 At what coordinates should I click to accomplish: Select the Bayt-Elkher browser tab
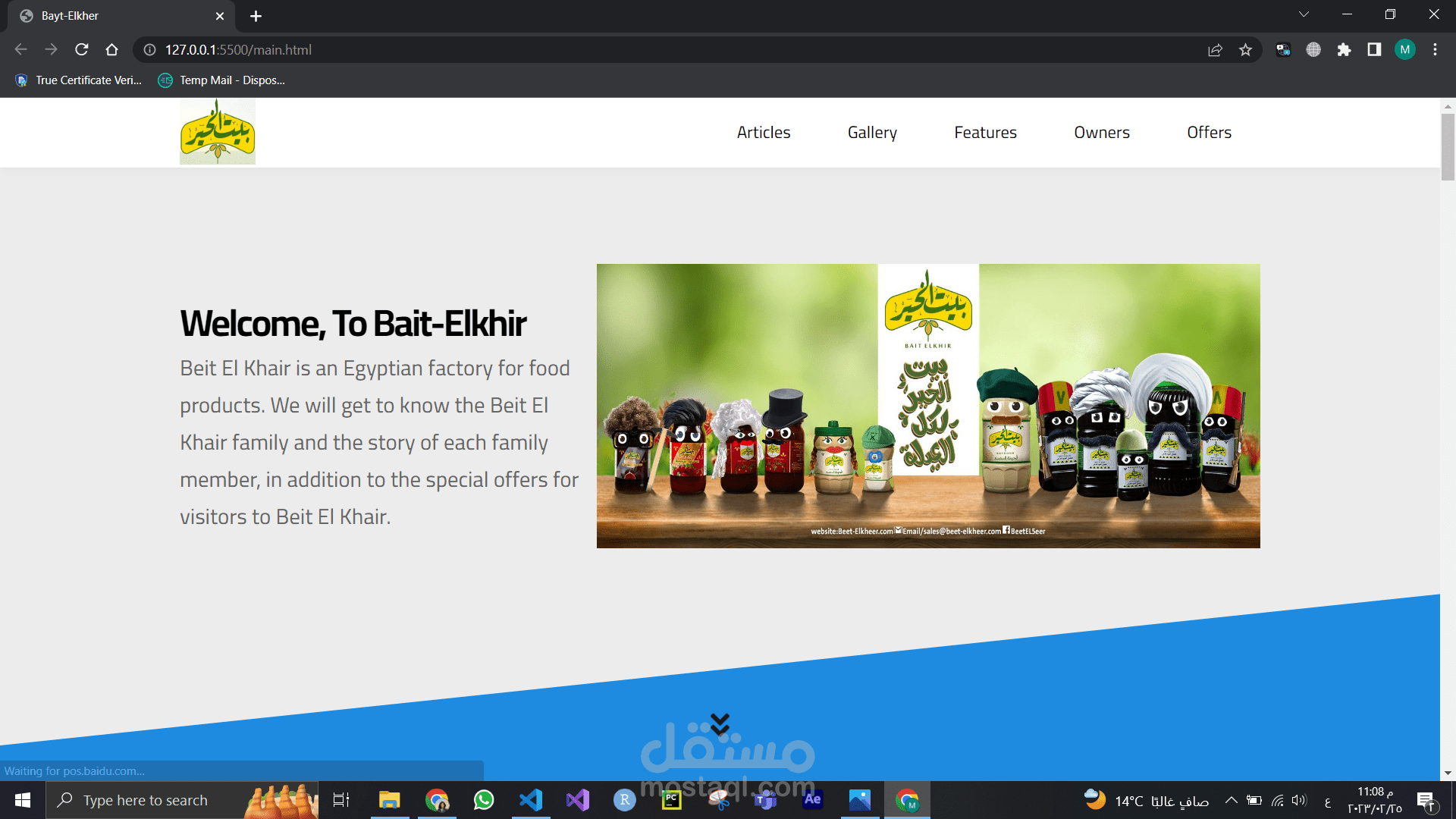[121, 16]
